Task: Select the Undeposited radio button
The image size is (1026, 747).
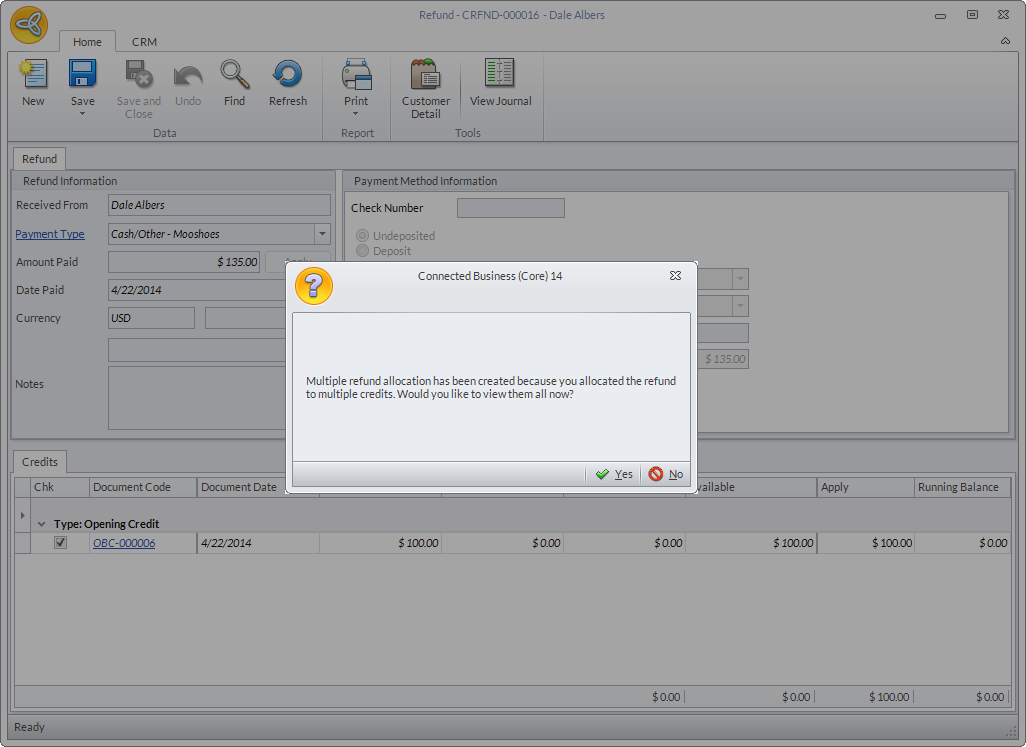Action: point(363,236)
